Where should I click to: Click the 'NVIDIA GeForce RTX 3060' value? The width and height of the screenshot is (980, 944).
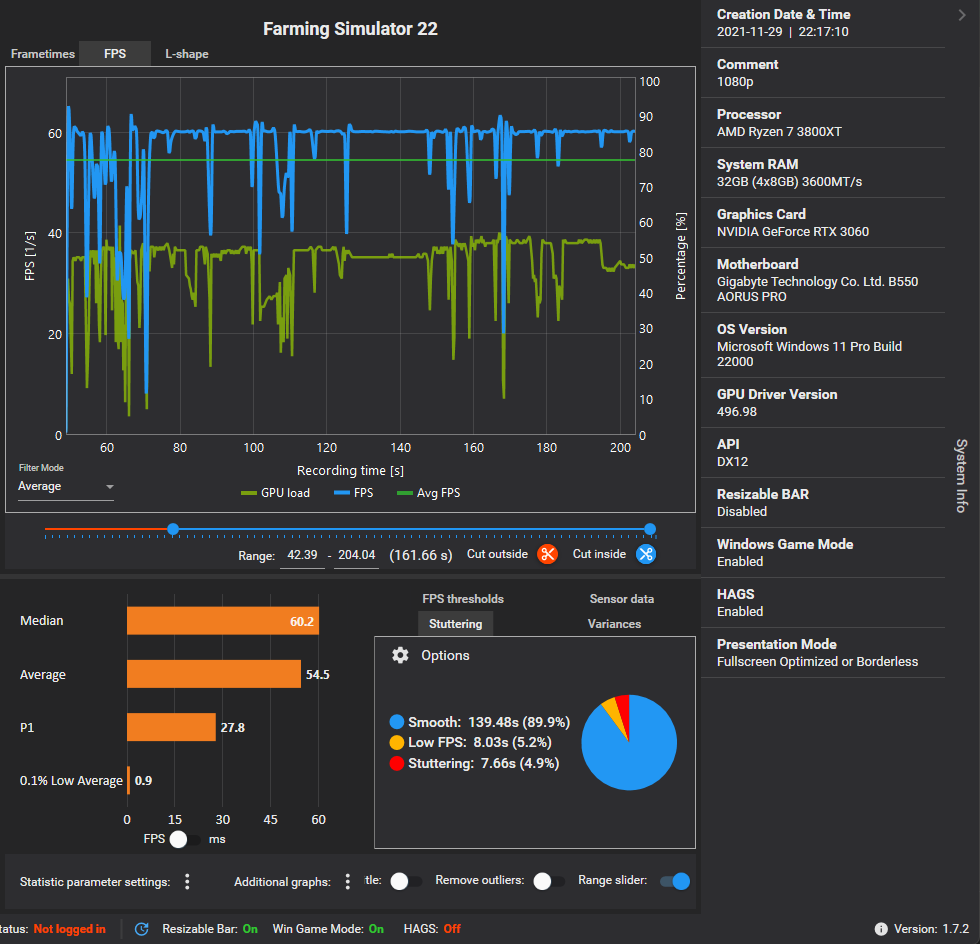pos(792,232)
